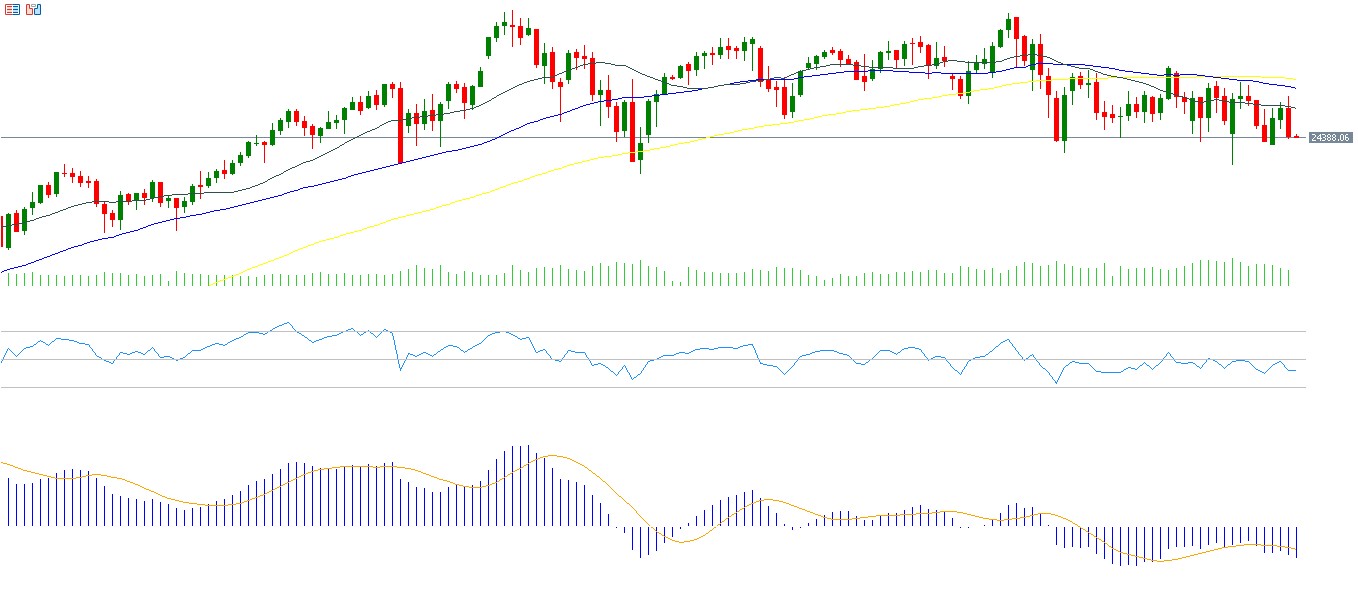Viewport: 1358px width, 595px height.
Task: Click the green volume bars under the chart
Action: (600, 275)
